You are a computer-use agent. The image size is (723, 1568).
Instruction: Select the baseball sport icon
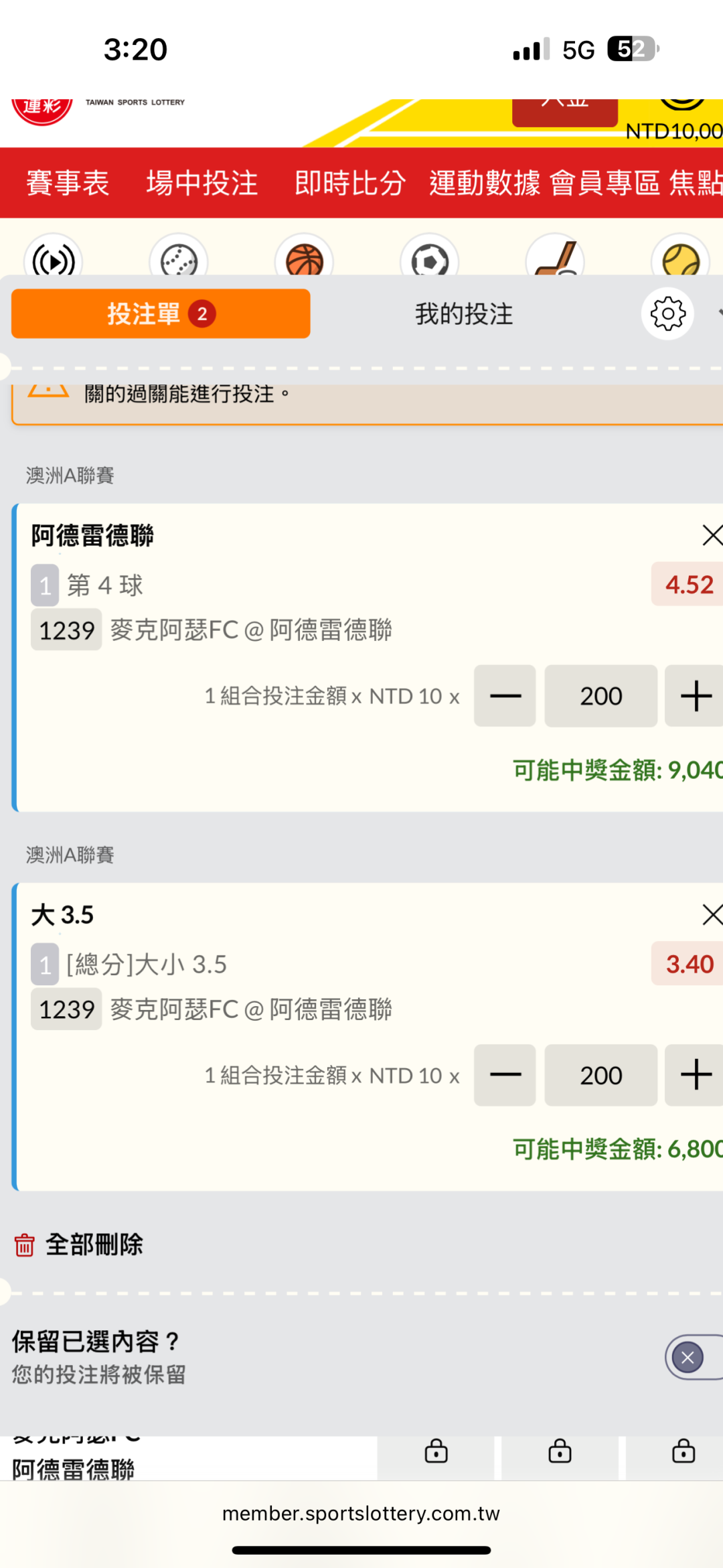click(x=179, y=260)
